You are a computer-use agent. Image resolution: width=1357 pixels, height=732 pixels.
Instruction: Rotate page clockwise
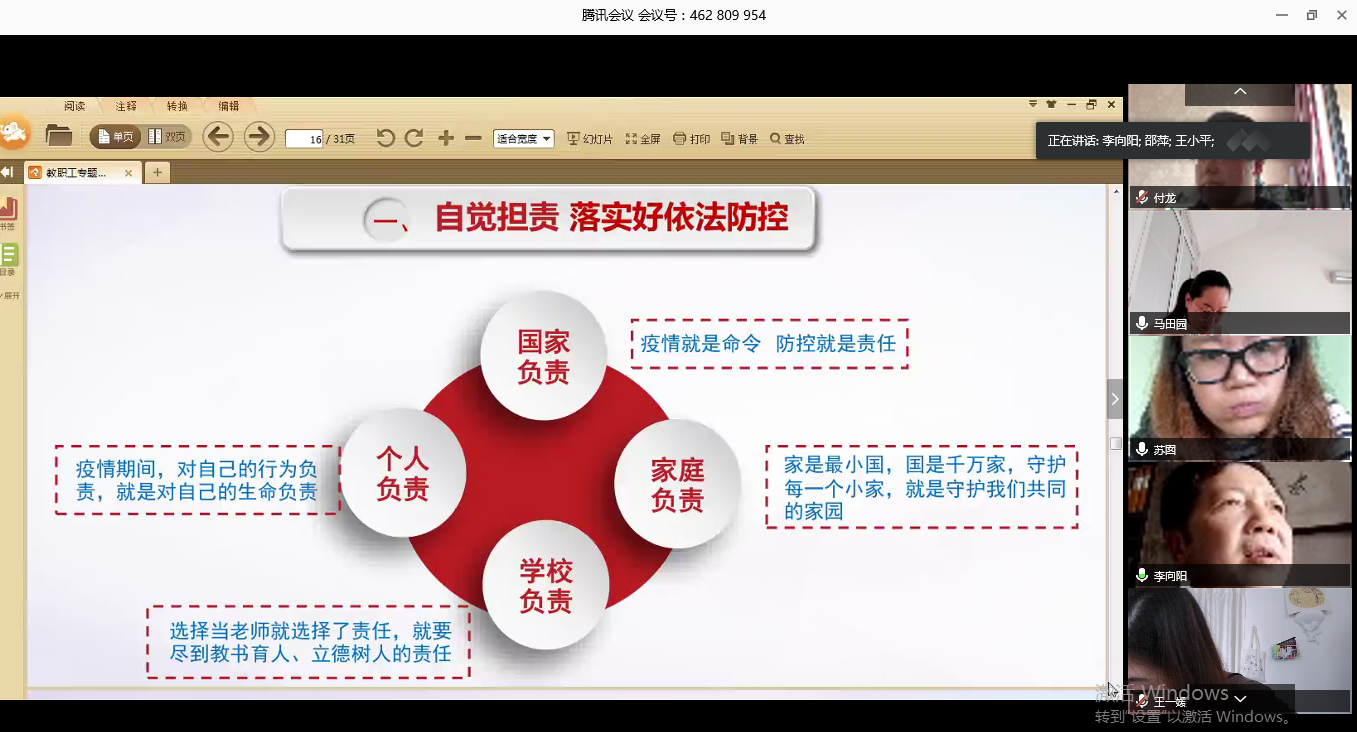click(414, 138)
